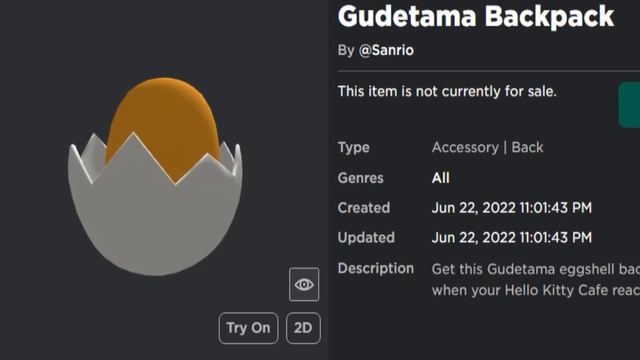640x360 pixels.
Task: Click the green button beside sale status
Action: click(x=629, y=105)
